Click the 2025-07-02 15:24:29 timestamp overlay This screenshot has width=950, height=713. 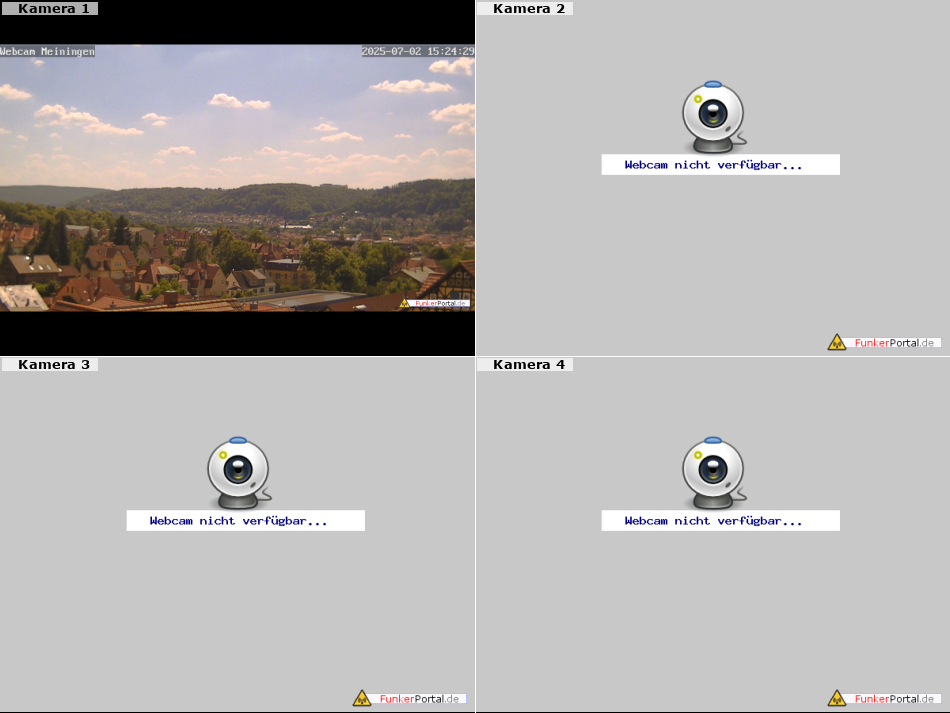[x=418, y=51]
